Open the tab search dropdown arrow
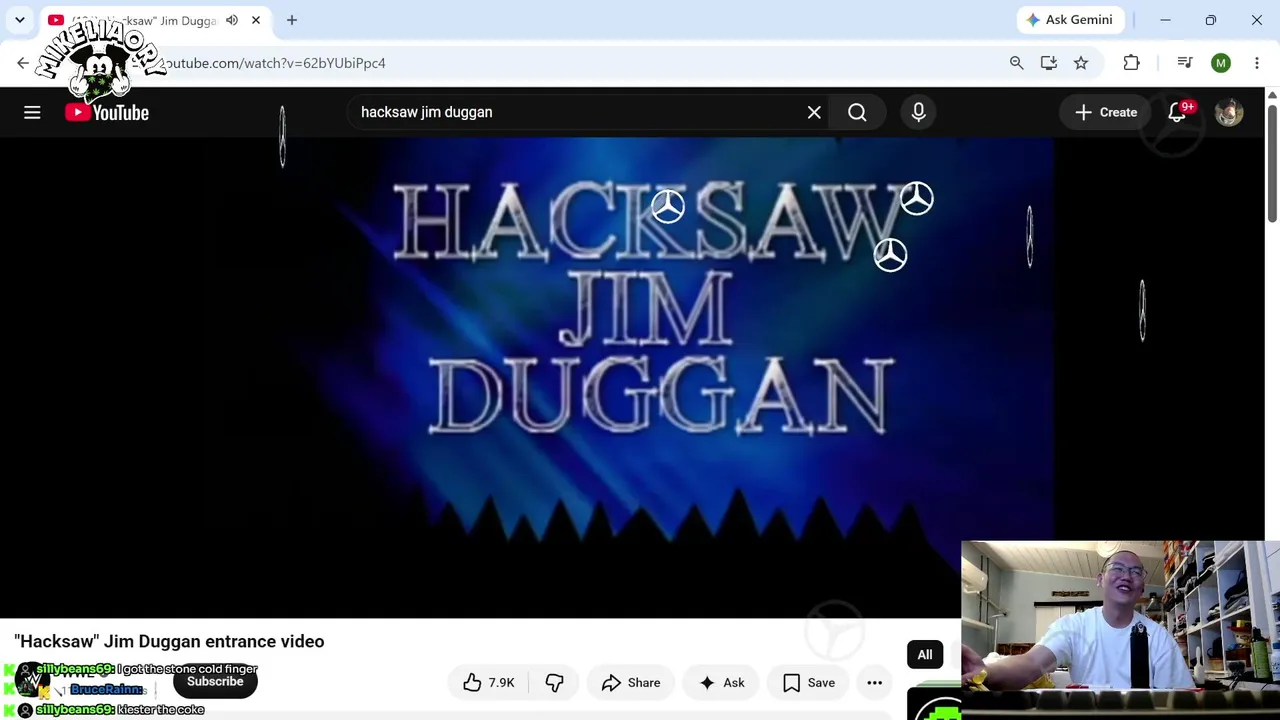 tap(20, 20)
